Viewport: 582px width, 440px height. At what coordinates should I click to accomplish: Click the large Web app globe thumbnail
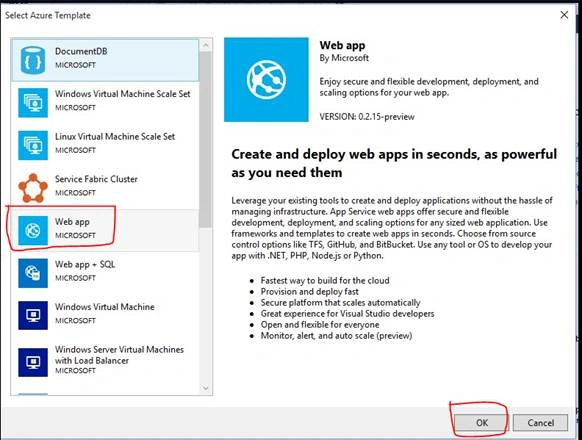(266, 79)
